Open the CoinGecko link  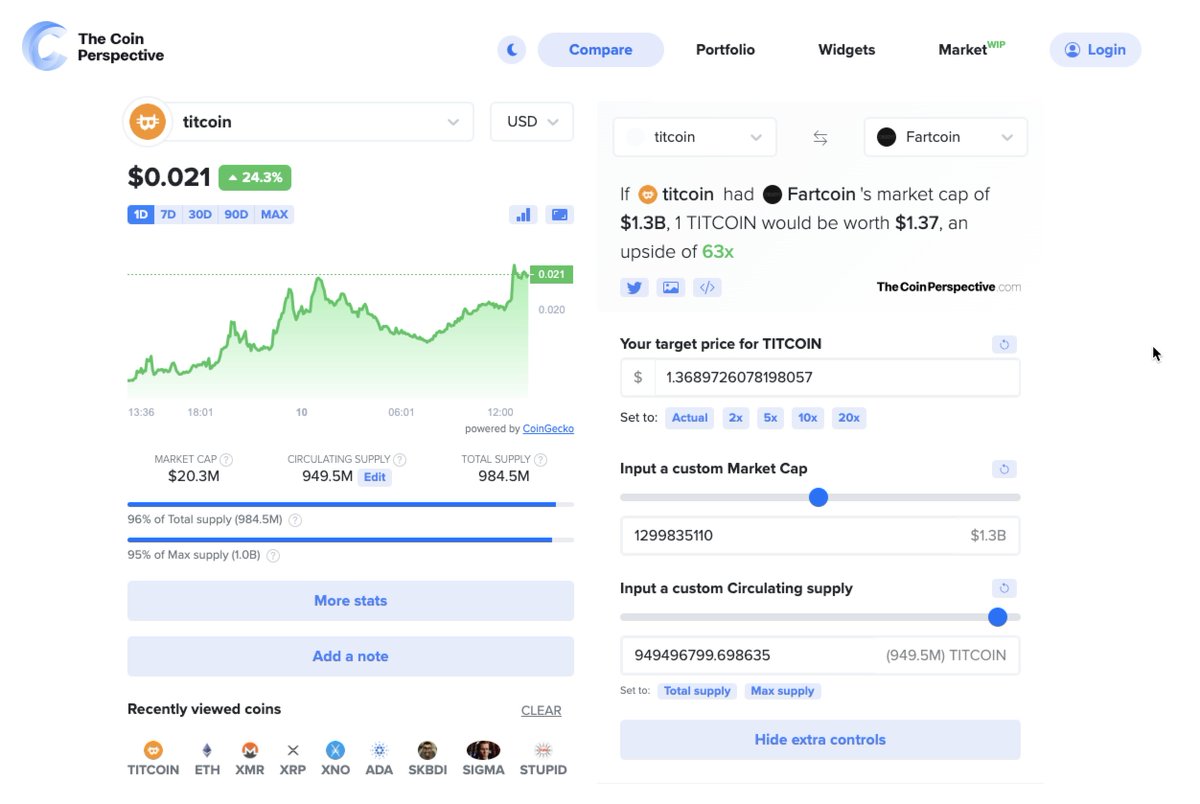(x=548, y=429)
